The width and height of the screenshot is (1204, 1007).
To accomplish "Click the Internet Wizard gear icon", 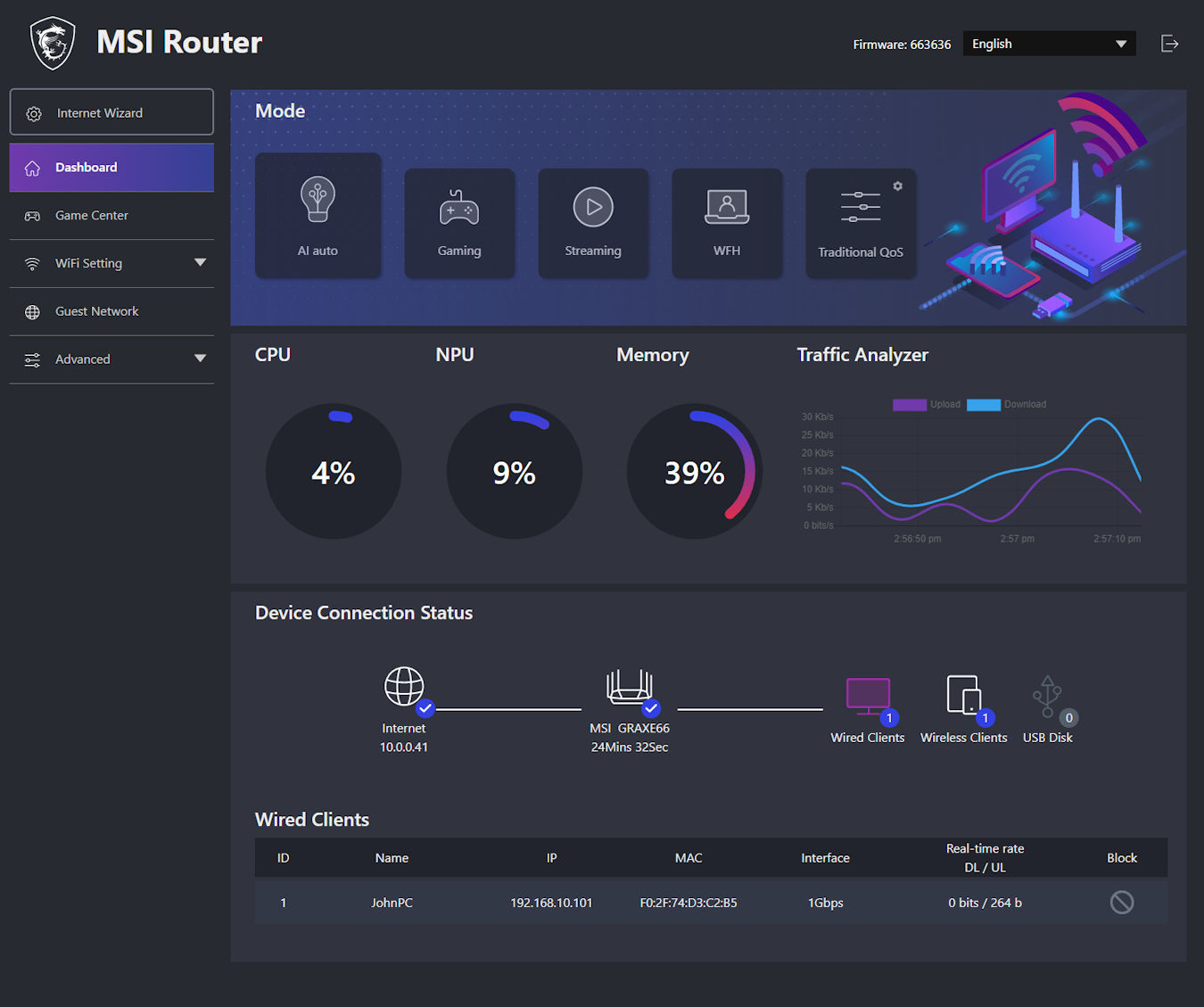I will point(34,114).
